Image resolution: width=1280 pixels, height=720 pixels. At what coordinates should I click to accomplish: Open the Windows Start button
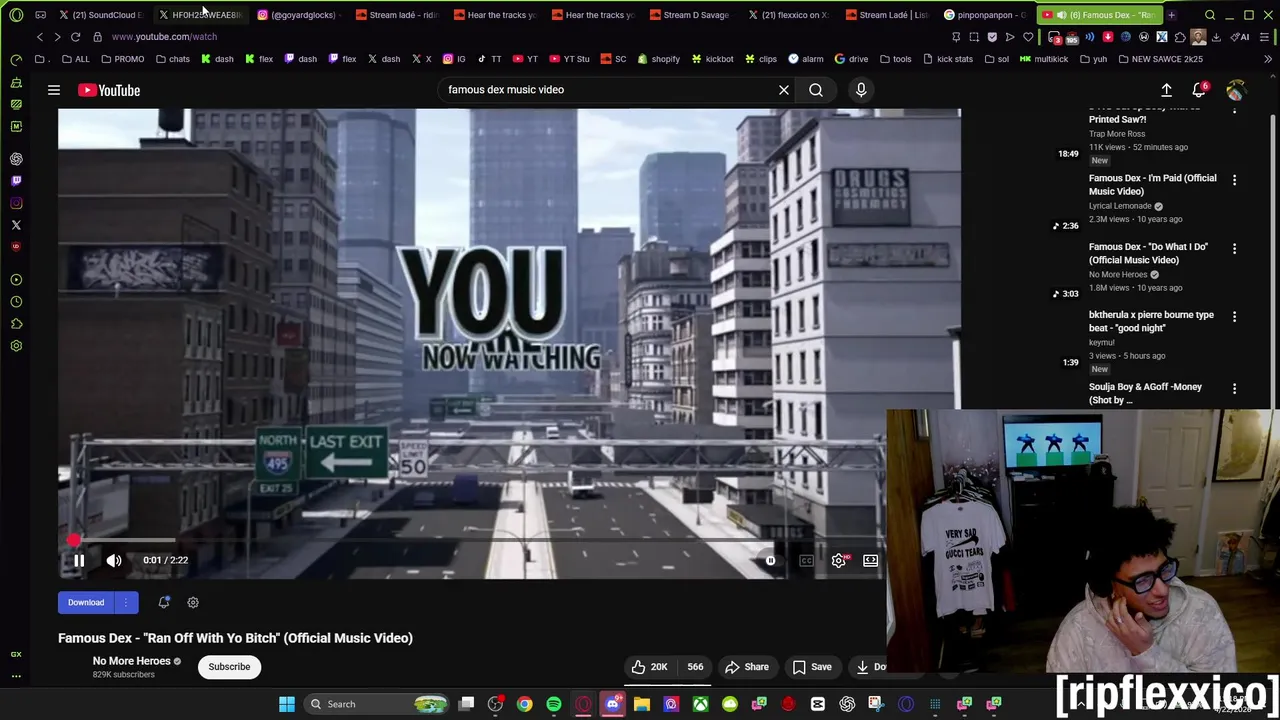[x=287, y=704]
